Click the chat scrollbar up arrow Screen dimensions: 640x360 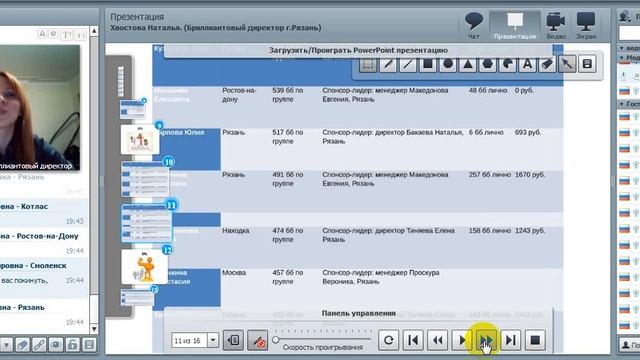tap(94, 31)
